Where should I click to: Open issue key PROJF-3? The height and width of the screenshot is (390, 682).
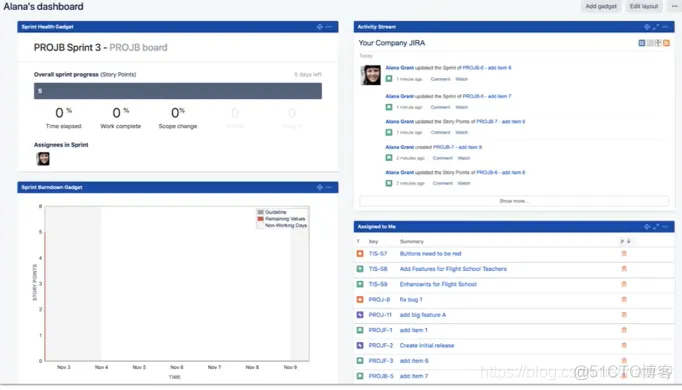381,360
